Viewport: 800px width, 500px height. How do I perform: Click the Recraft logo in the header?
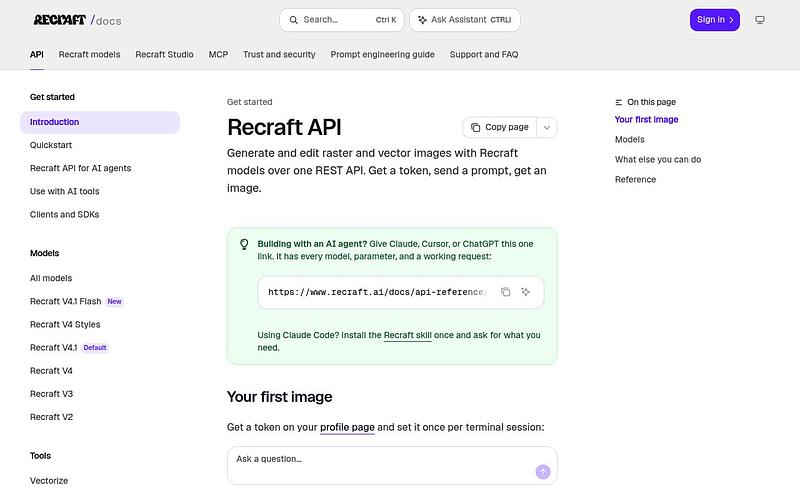tap(59, 20)
